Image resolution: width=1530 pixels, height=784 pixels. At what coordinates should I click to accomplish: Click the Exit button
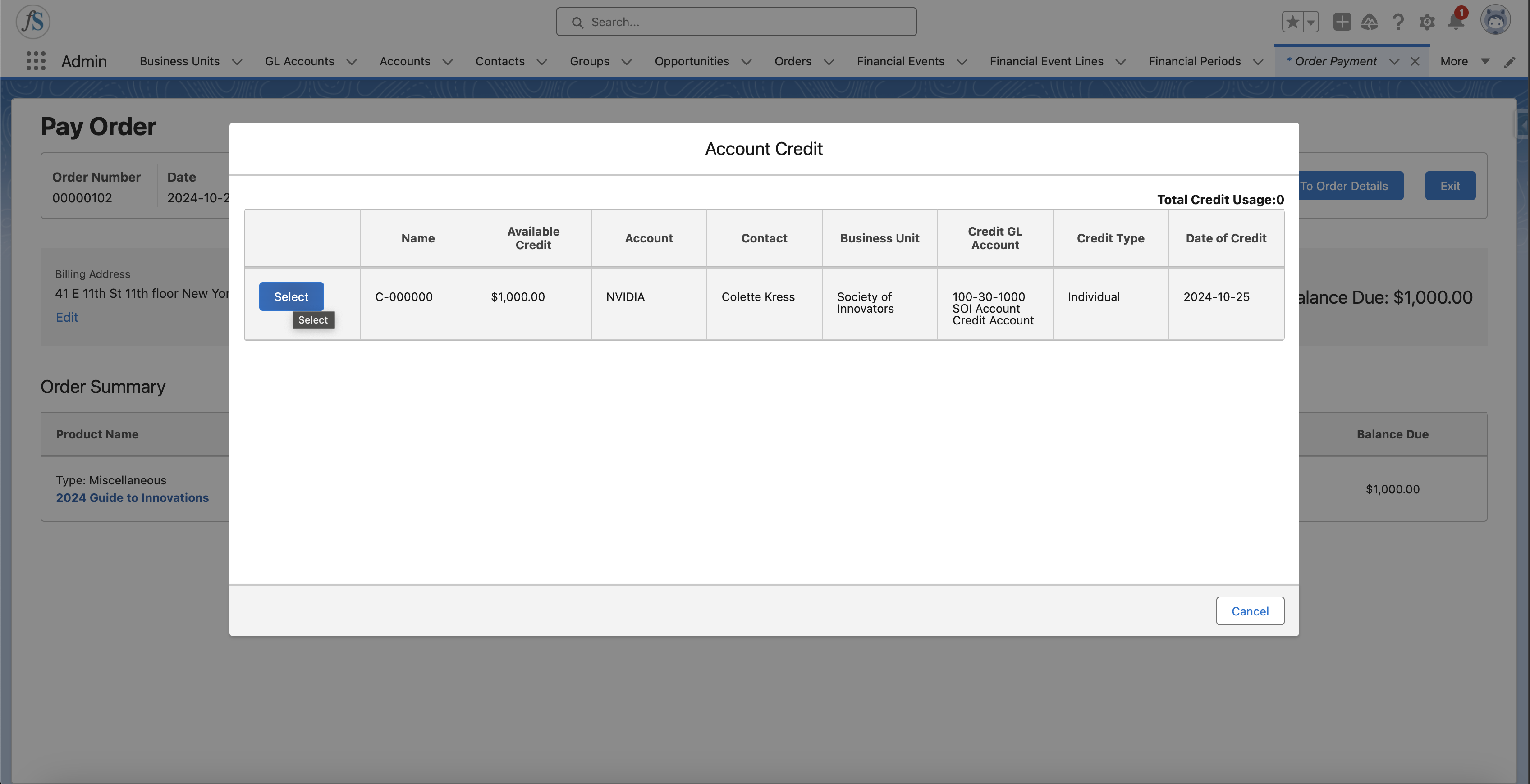tap(1450, 186)
